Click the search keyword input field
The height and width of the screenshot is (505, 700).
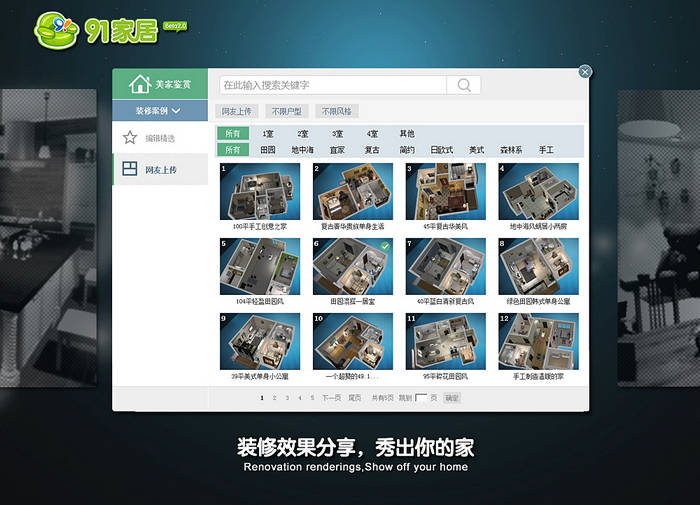click(333, 85)
